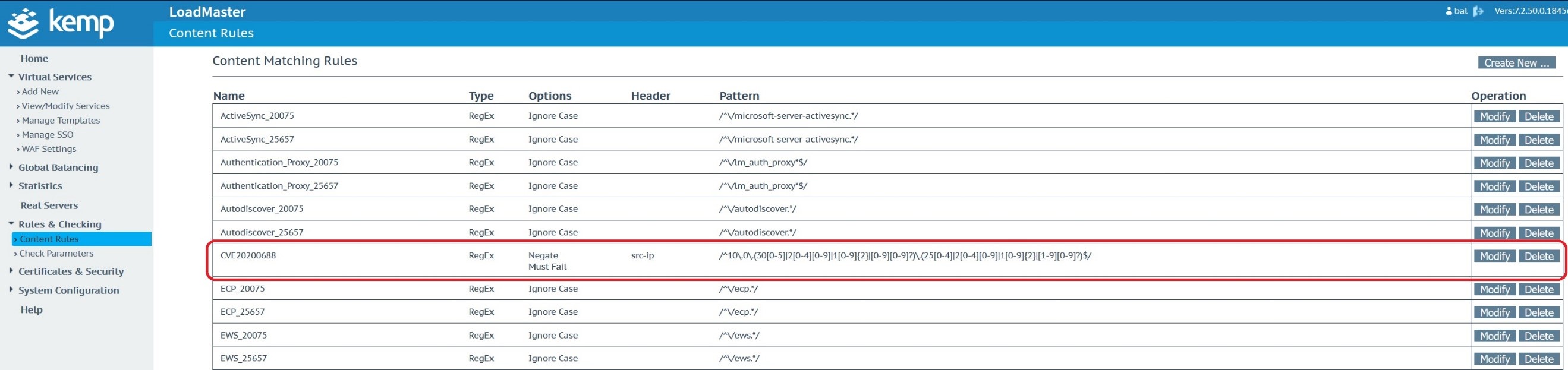
Task: Expand the System Configuration section
Action: [11, 290]
